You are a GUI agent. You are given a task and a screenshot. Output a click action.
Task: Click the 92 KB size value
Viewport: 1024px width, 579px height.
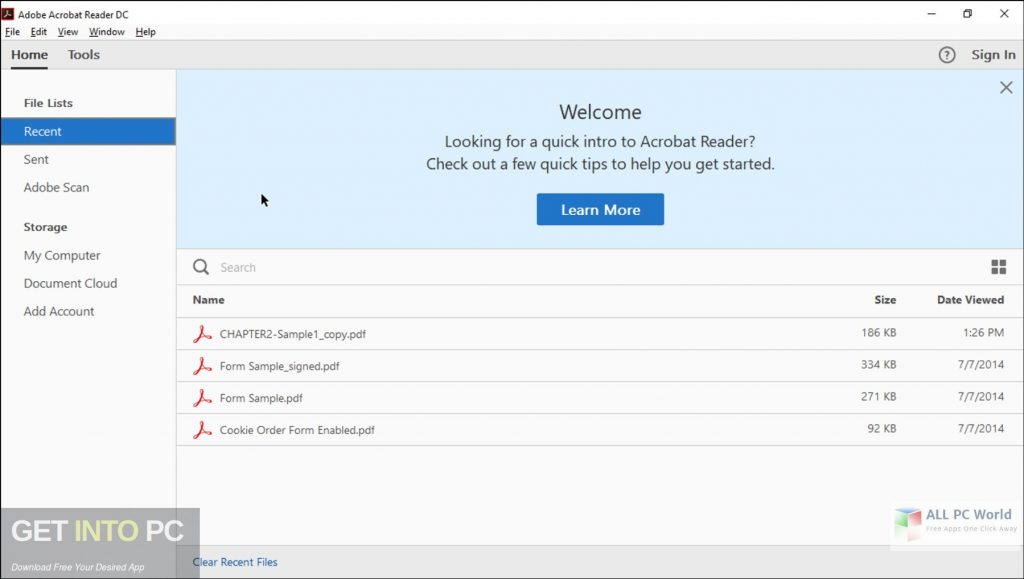pyautogui.click(x=882, y=428)
